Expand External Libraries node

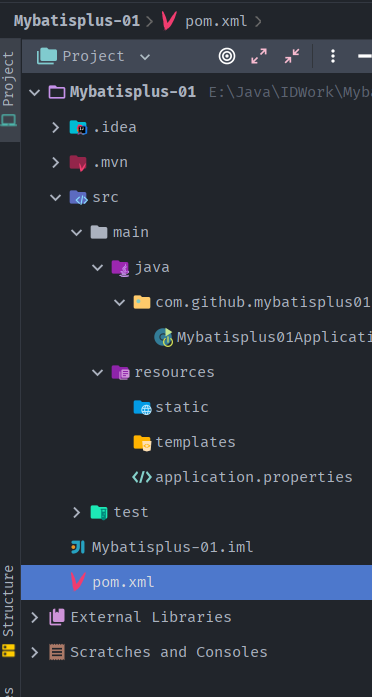point(35,617)
